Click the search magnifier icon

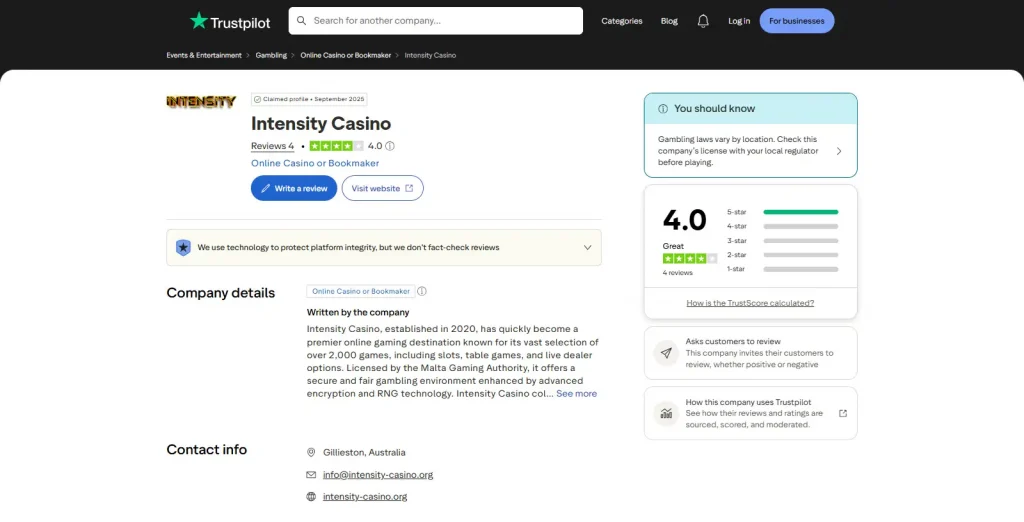[x=301, y=21]
